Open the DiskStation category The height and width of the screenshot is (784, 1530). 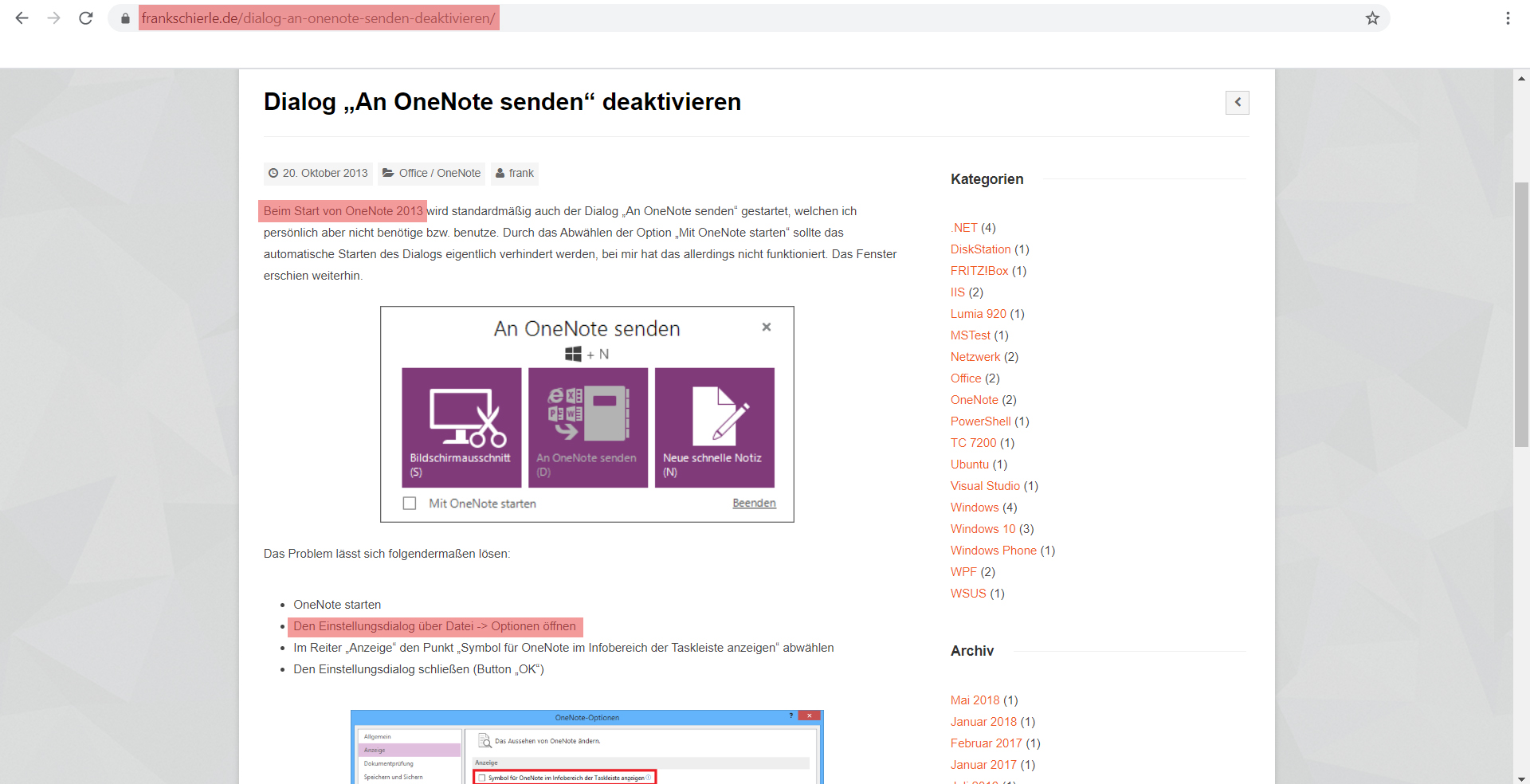tap(980, 249)
